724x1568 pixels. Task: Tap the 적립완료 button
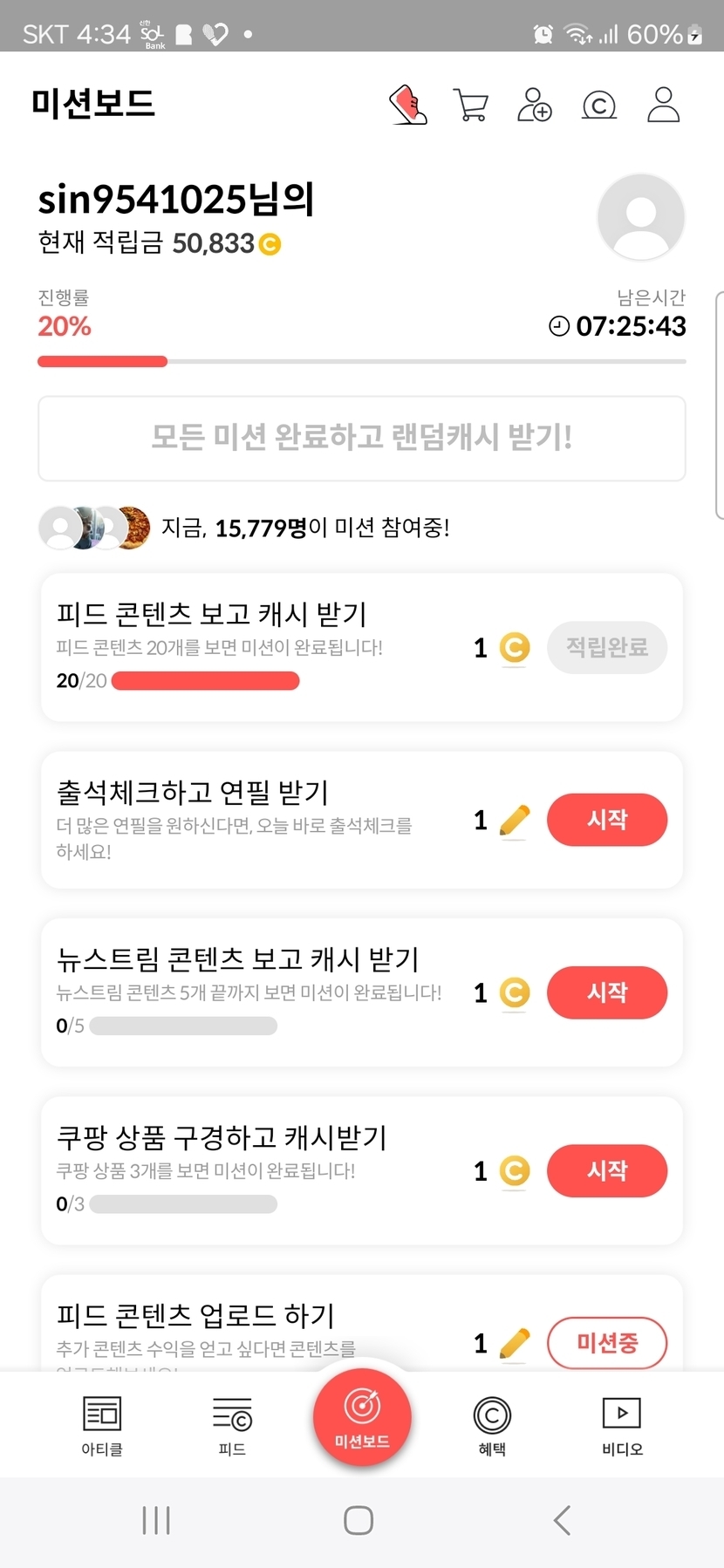tap(607, 647)
